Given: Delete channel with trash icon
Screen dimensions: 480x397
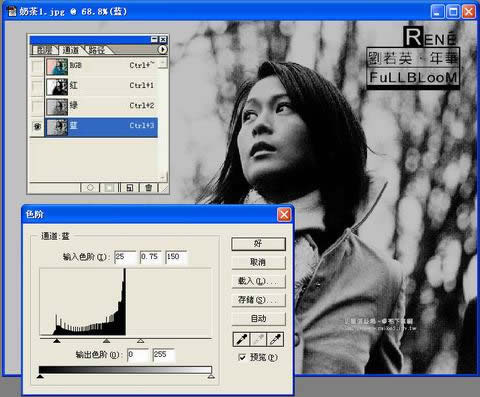Looking at the screenshot, I should 148,188.
